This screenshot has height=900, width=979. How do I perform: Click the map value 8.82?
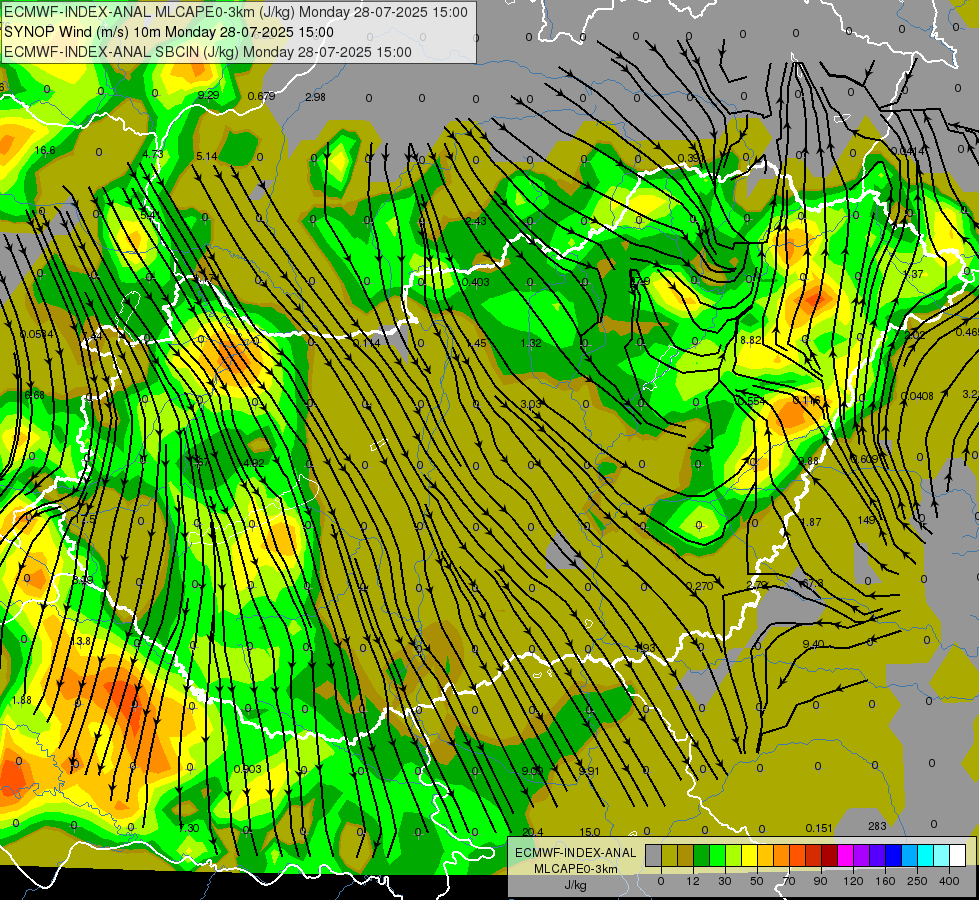[x=750, y=340]
